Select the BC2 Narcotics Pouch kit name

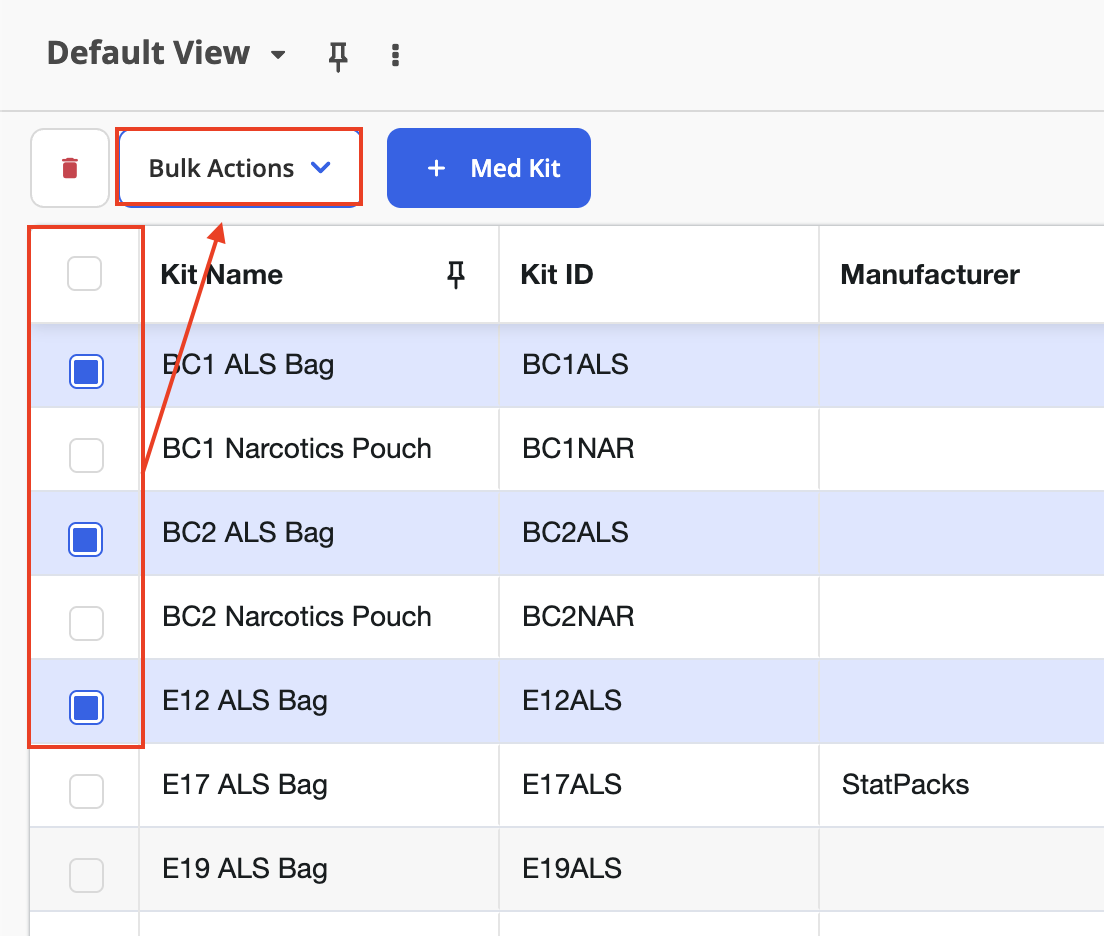[296, 616]
